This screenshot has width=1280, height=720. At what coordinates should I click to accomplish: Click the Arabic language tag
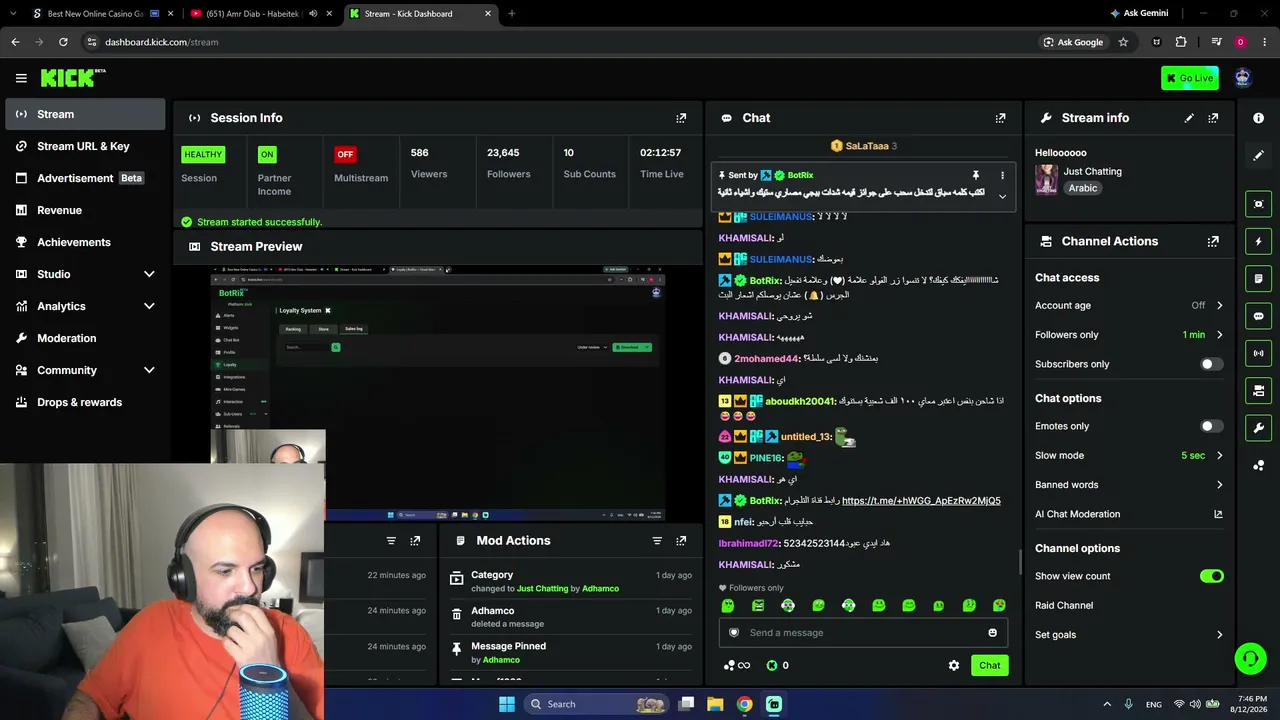[x=1082, y=188]
